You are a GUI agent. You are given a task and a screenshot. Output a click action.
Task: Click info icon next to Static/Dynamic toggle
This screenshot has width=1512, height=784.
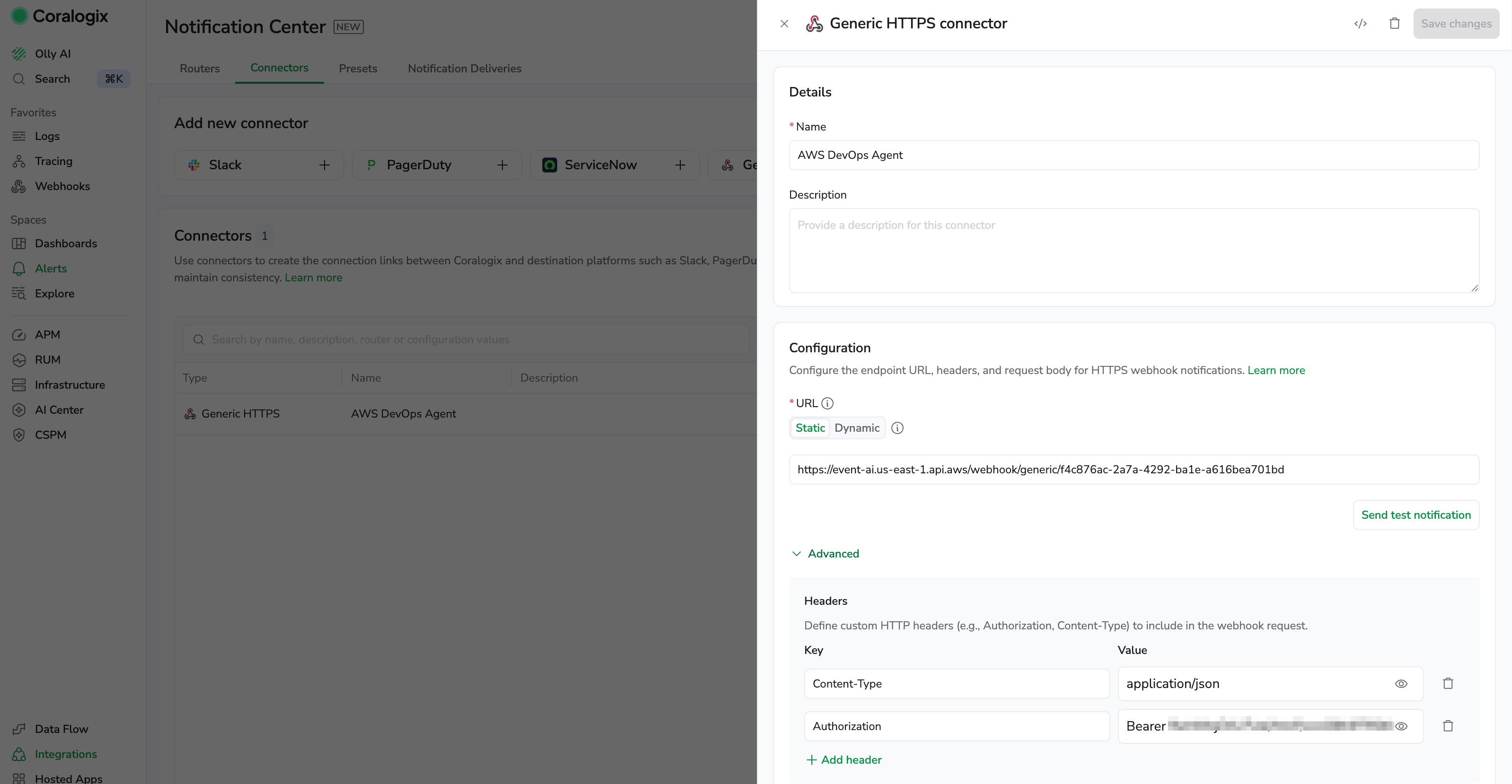click(x=897, y=428)
